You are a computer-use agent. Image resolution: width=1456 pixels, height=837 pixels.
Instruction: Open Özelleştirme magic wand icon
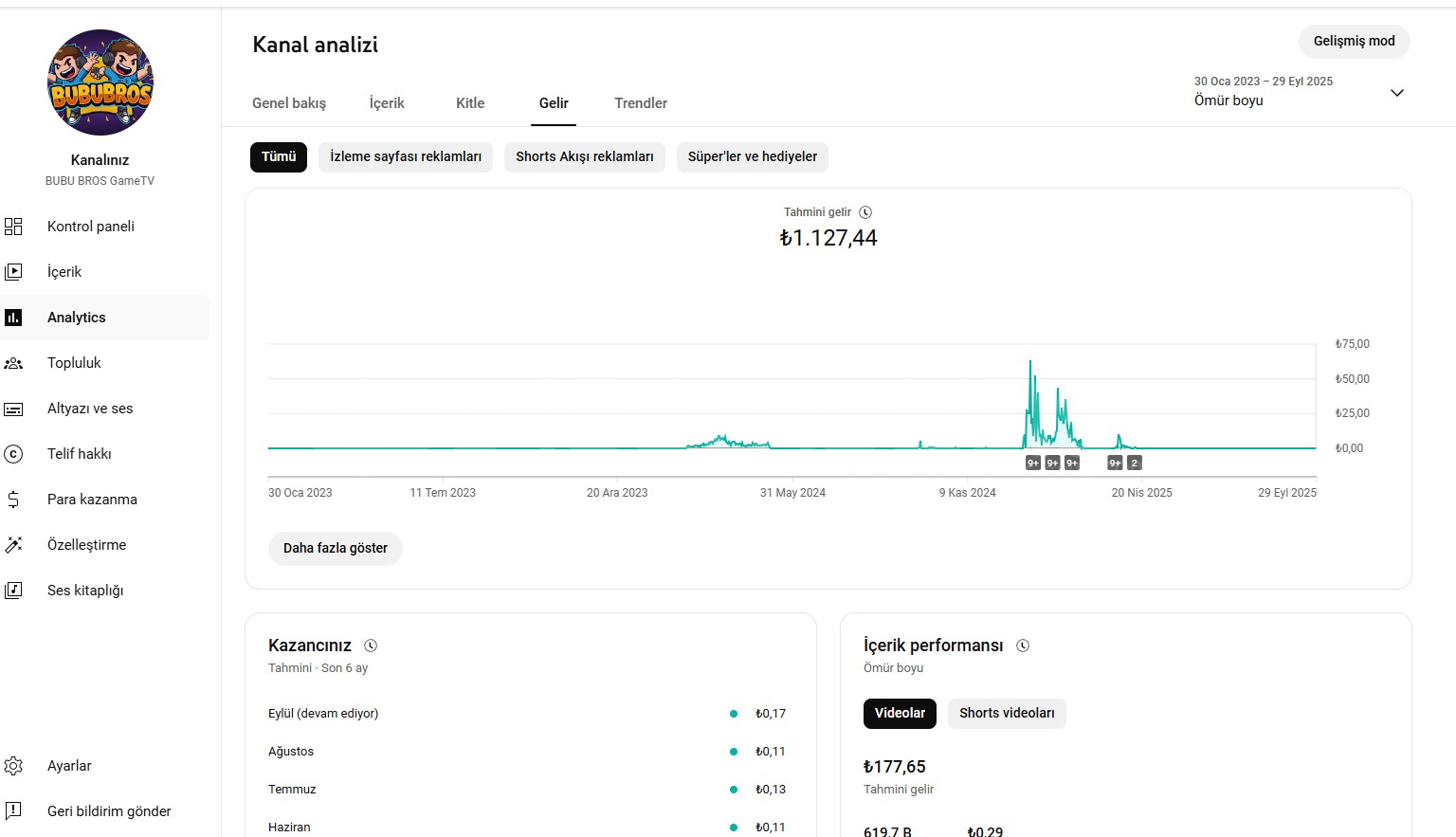click(13, 545)
